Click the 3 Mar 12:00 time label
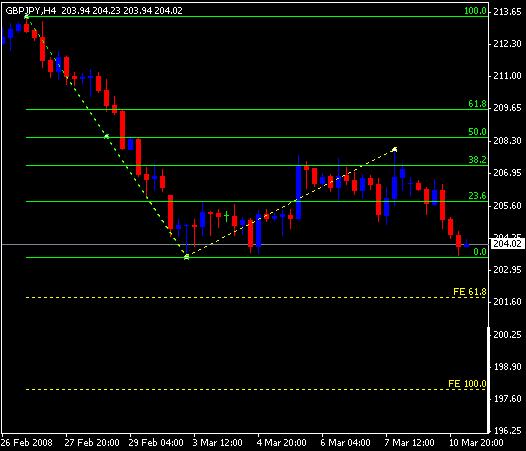This screenshot has width=526, height=451. coord(218,443)
